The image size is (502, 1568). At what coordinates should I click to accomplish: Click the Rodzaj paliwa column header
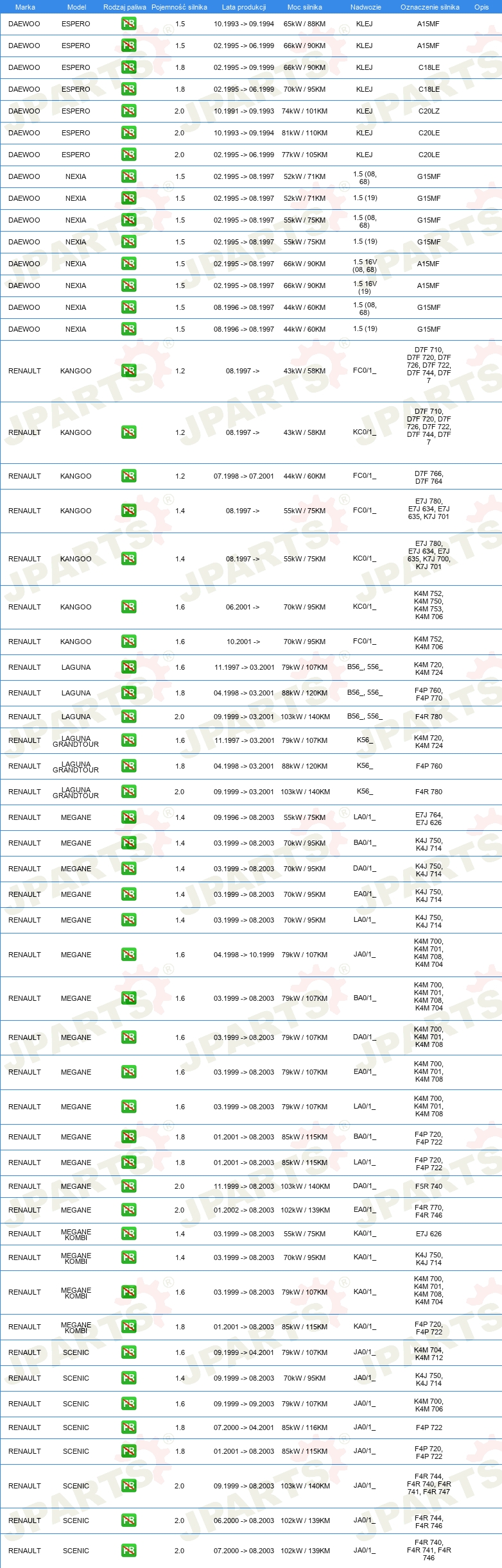(125, 7)
